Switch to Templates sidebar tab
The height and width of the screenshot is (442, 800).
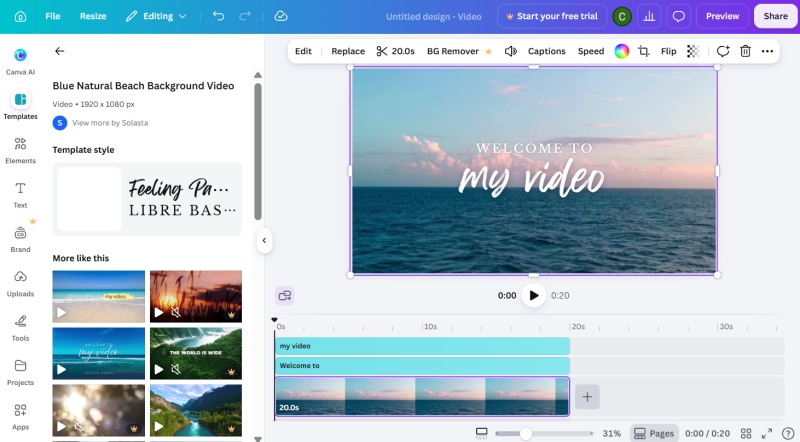(x=20, y=105)
